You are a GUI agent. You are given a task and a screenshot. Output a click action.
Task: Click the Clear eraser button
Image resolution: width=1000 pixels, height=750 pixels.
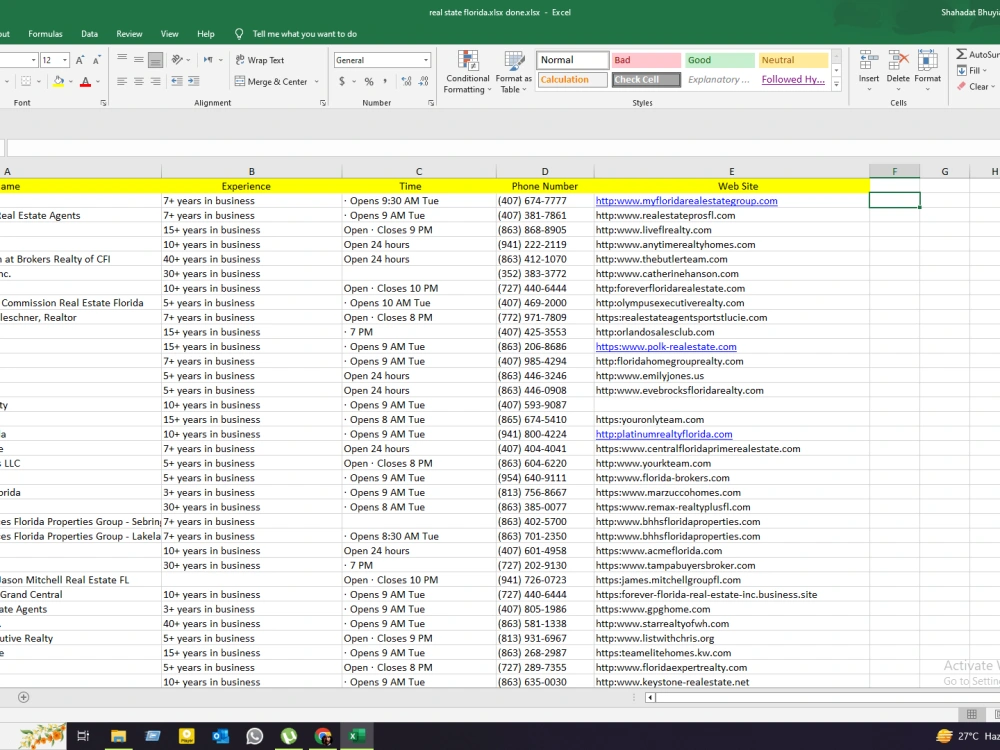coord(975,86)
